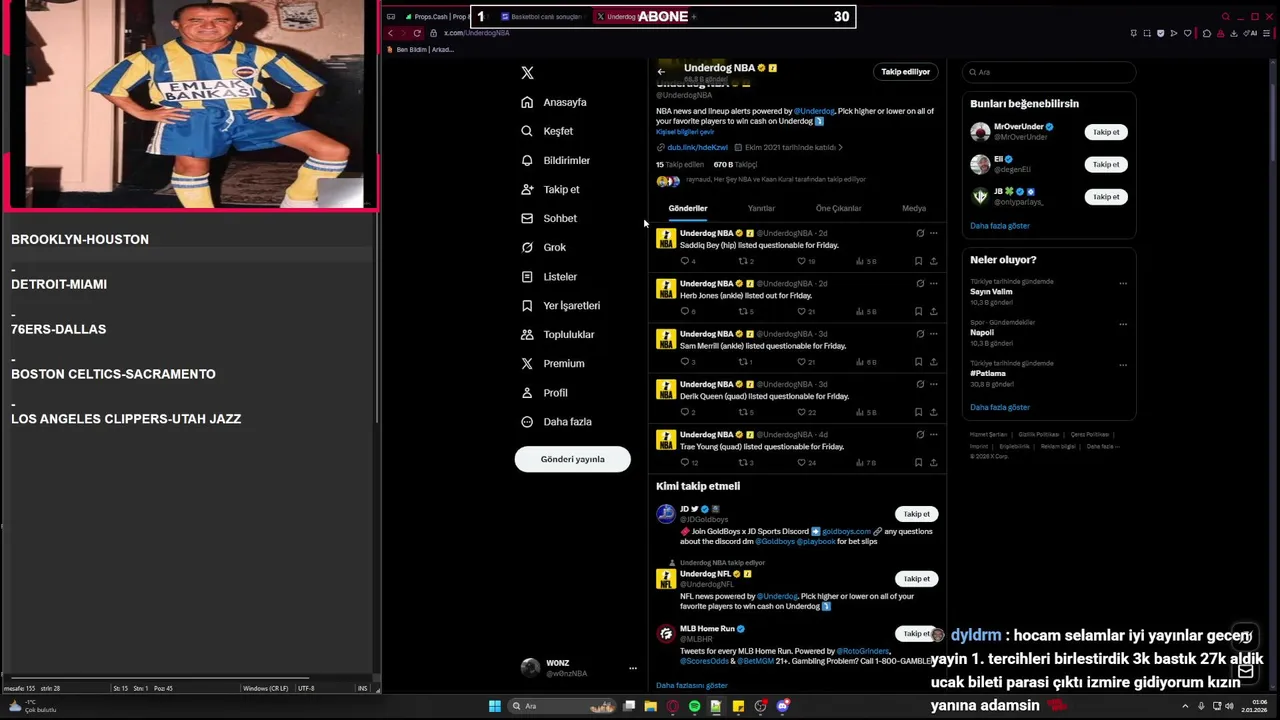Follow MrOverUnder with Takip et
Screen dimensions: 1280x720
(1106, 132)
